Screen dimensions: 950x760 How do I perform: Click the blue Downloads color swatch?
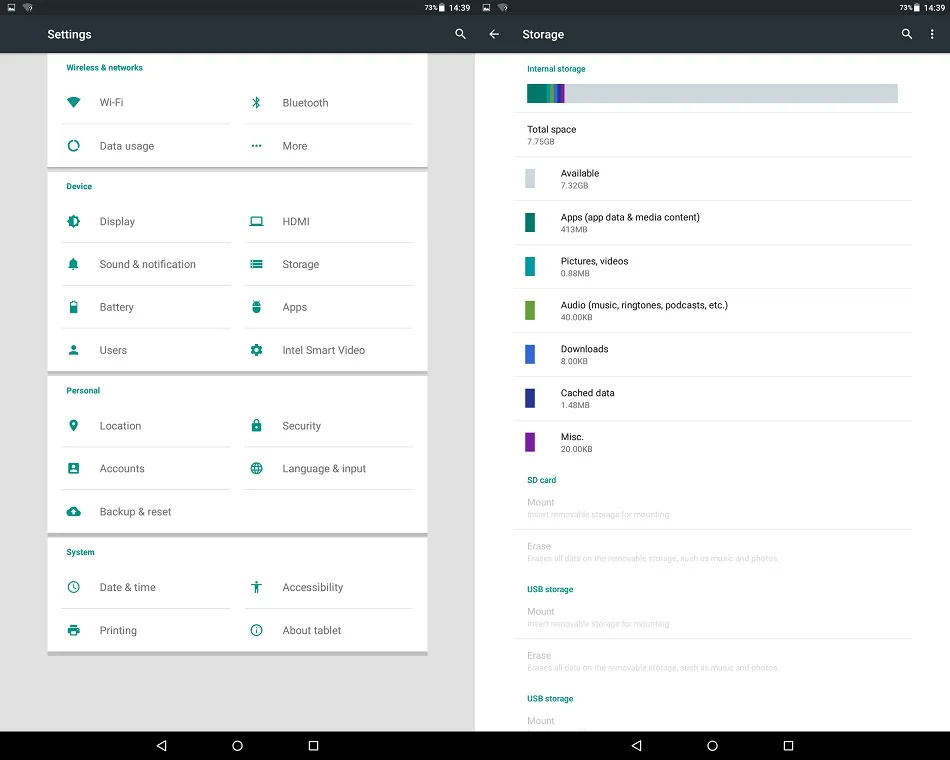pos(530,354)
